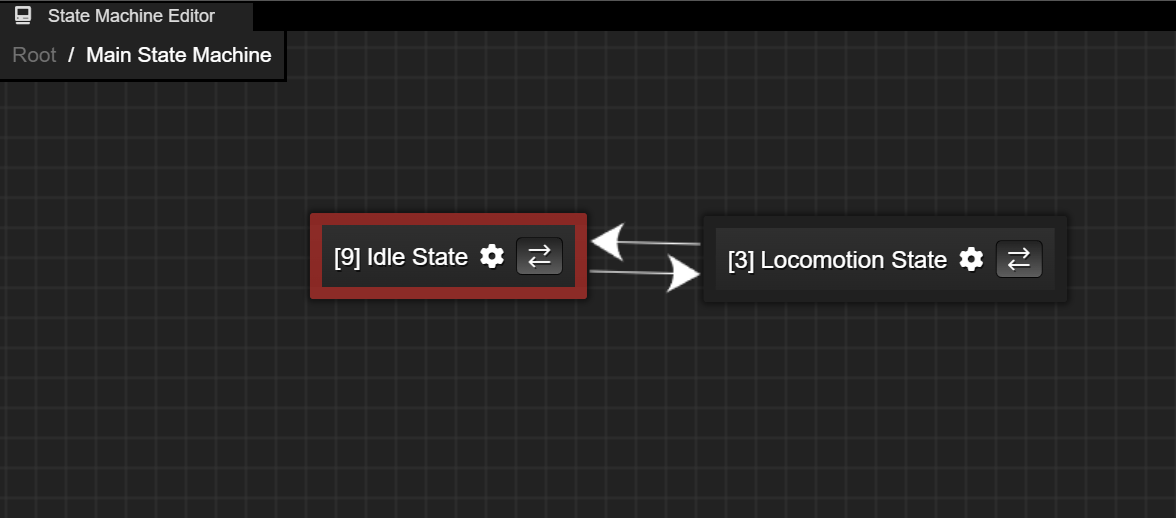Click the [3] index on Locomotion State
Screen dimensions: 1176x518
pos(741,260)
